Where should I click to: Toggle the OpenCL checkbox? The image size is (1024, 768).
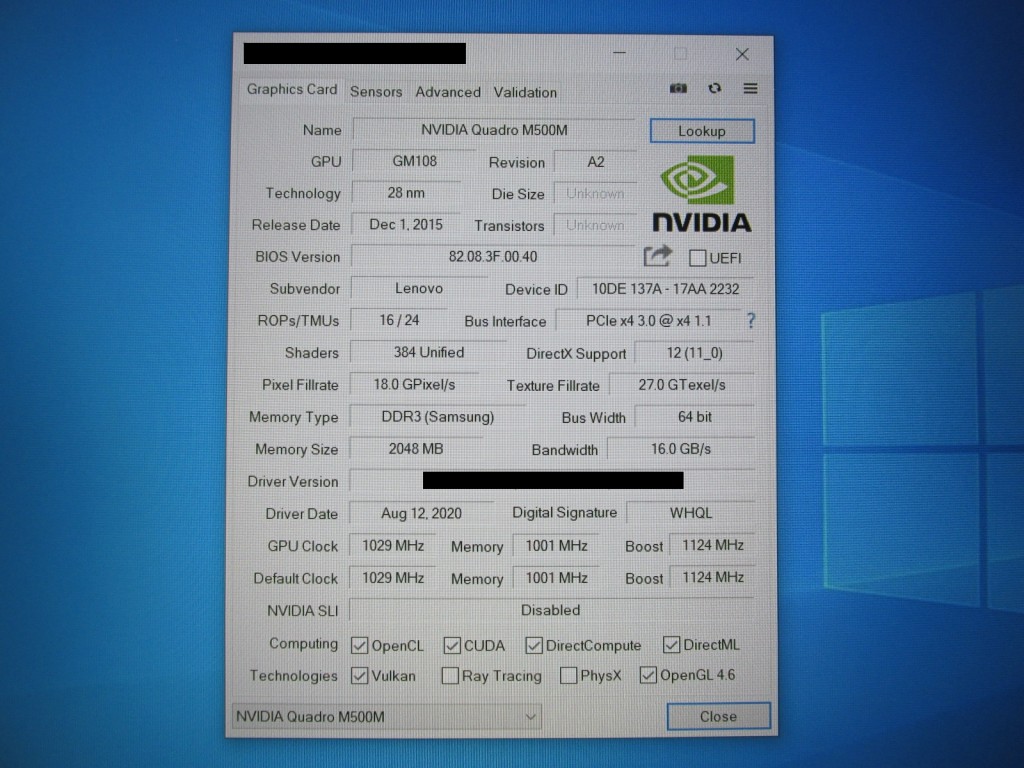pyautogui.click(x=359, y=645)
